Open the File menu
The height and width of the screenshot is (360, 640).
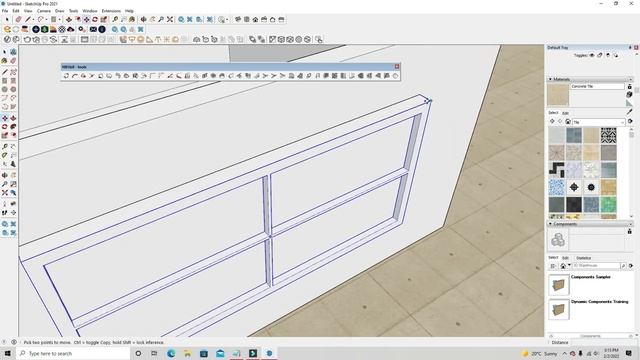click(5, 11)
